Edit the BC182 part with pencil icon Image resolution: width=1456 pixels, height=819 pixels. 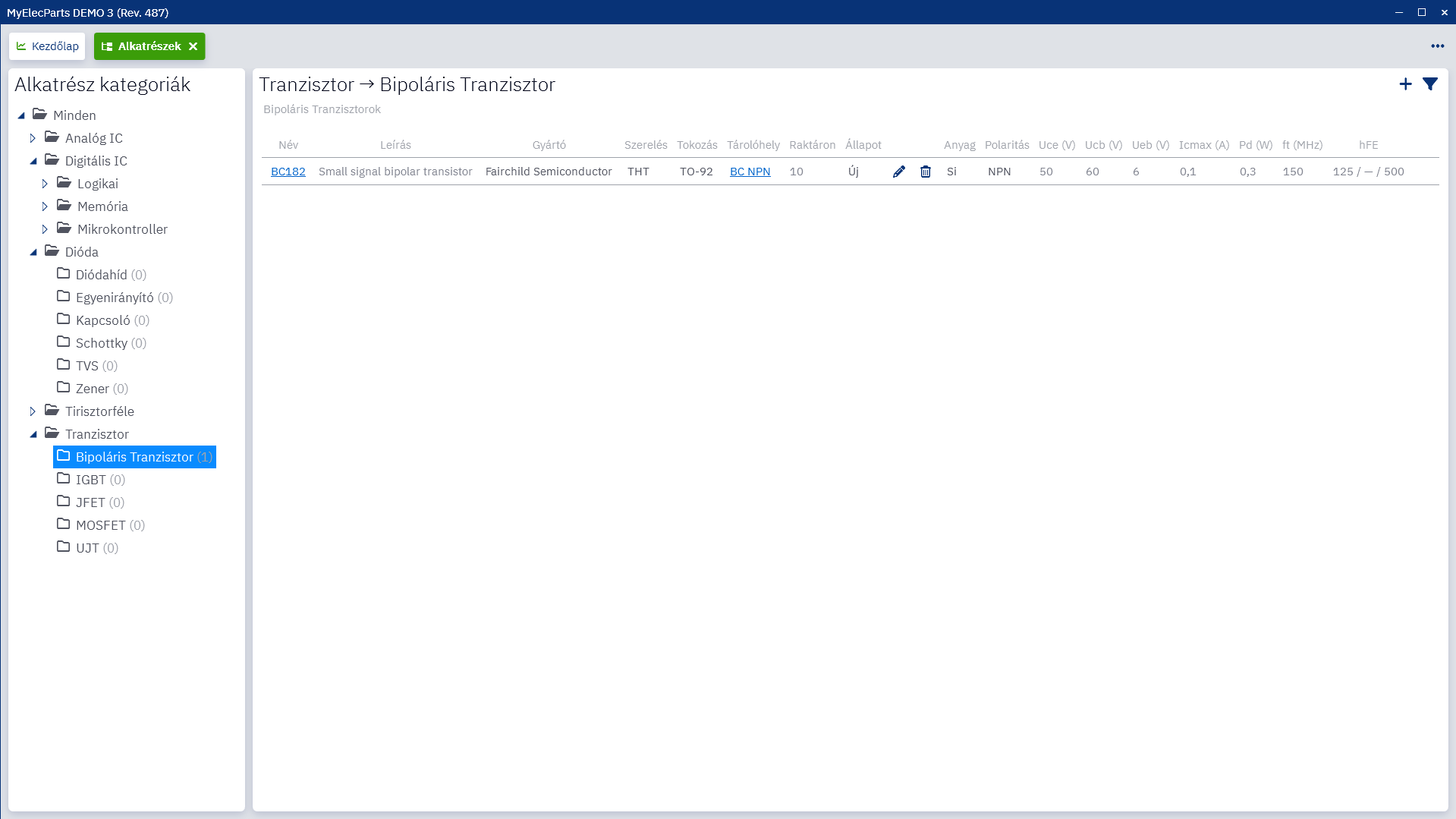[899, 172]
